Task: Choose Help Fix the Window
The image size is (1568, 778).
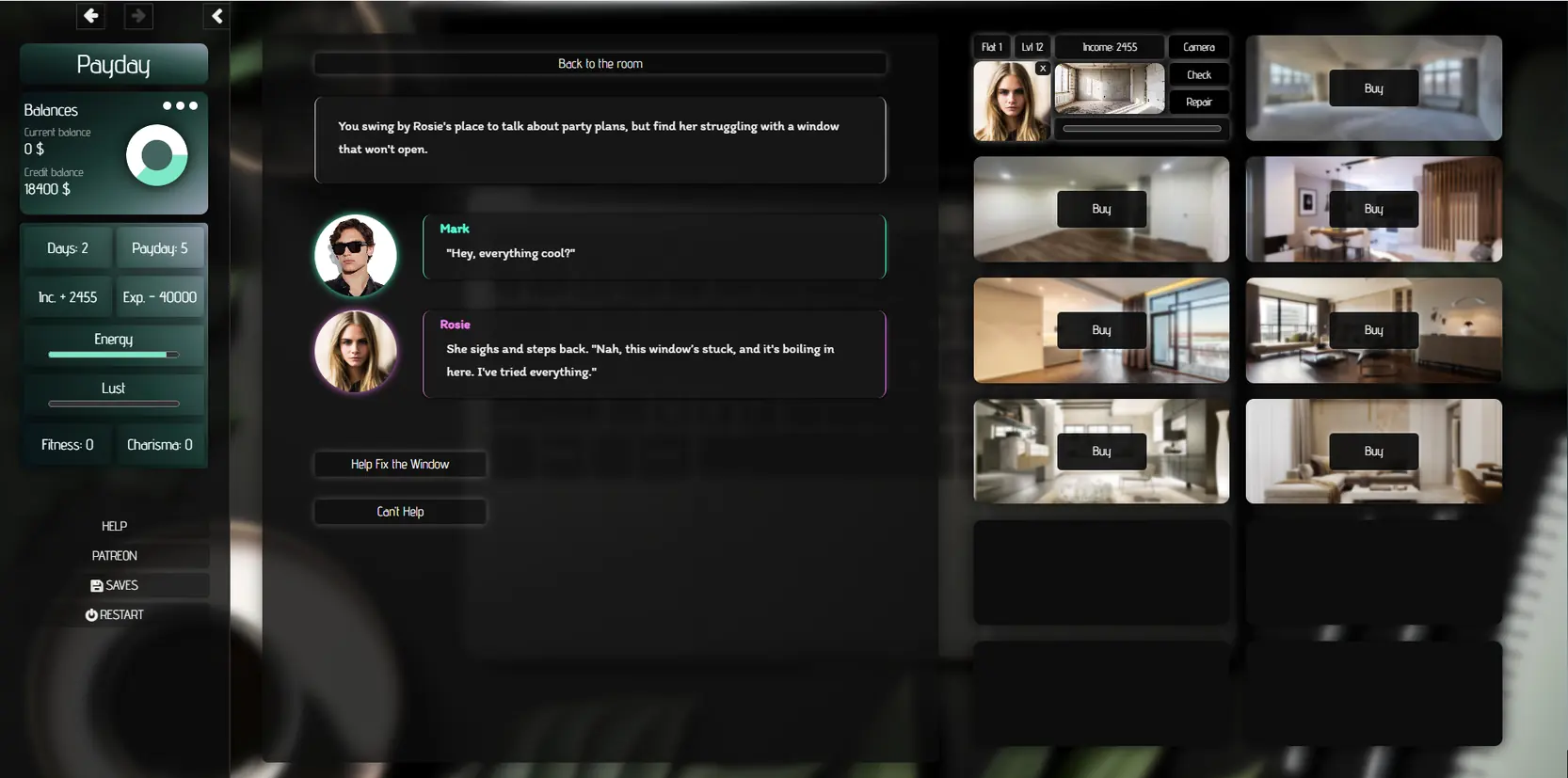Action: 400,464
